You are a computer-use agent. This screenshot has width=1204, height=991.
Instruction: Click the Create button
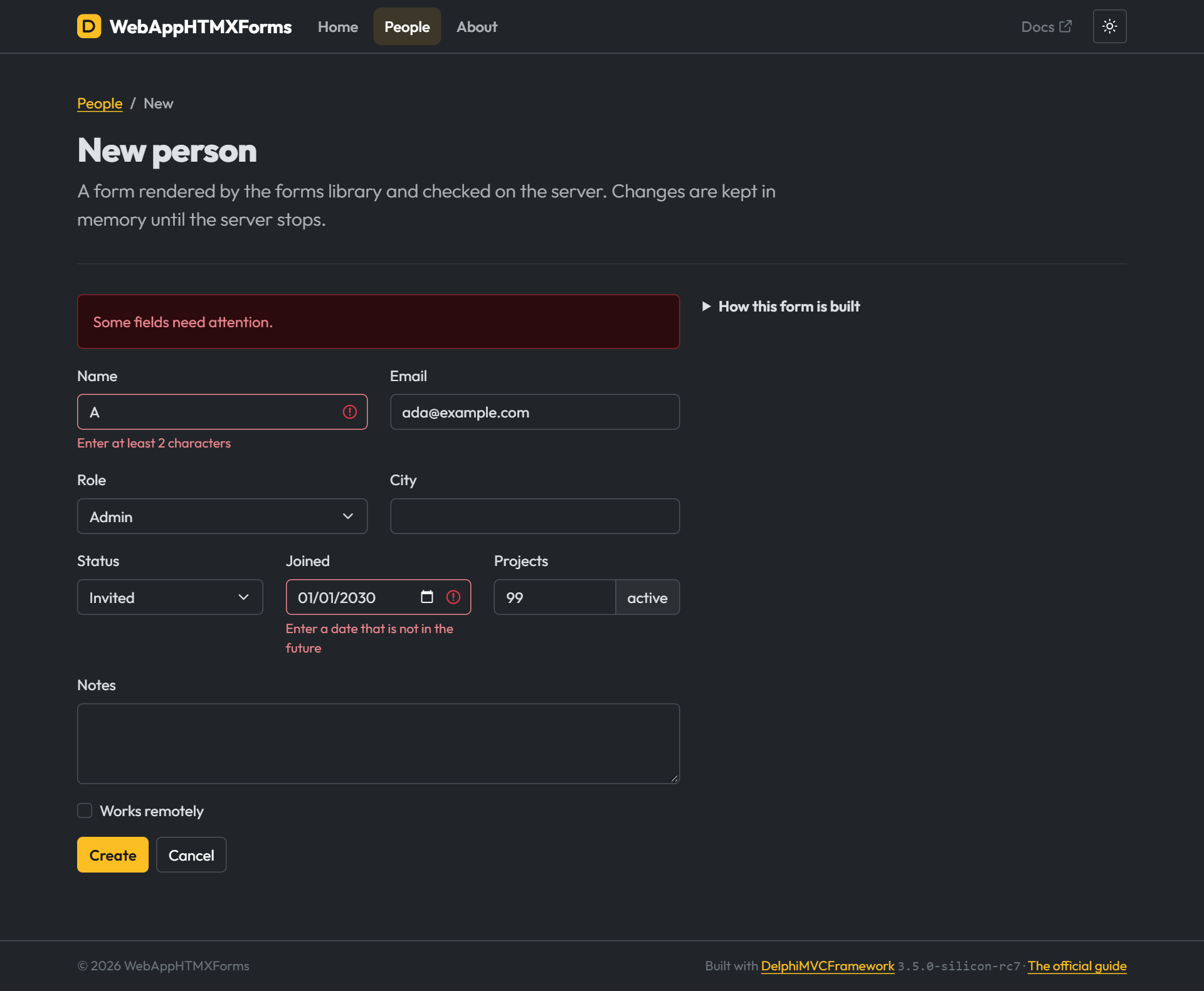[x=113, y=855]
